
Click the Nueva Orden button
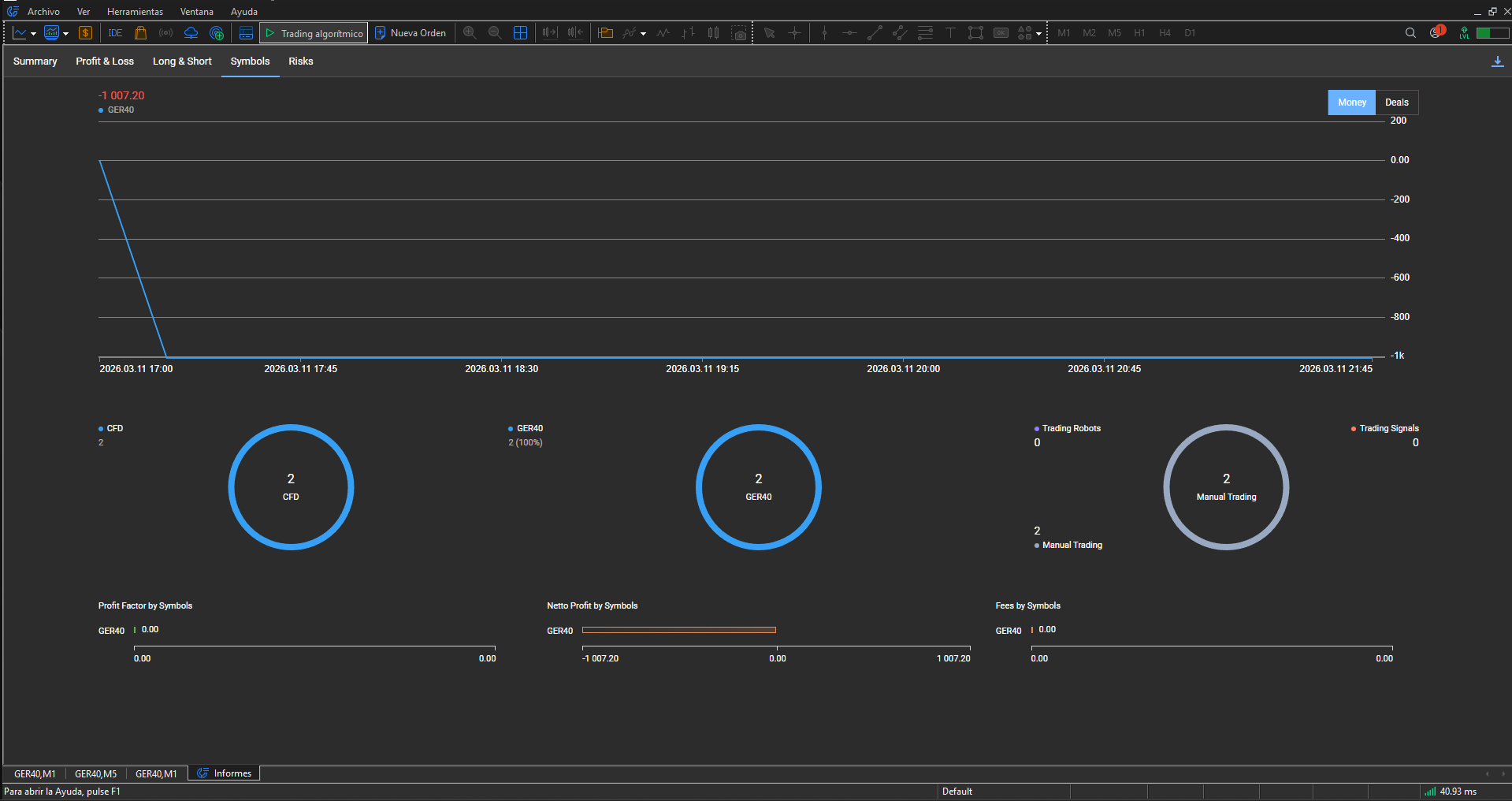click(x=411, y=33)
